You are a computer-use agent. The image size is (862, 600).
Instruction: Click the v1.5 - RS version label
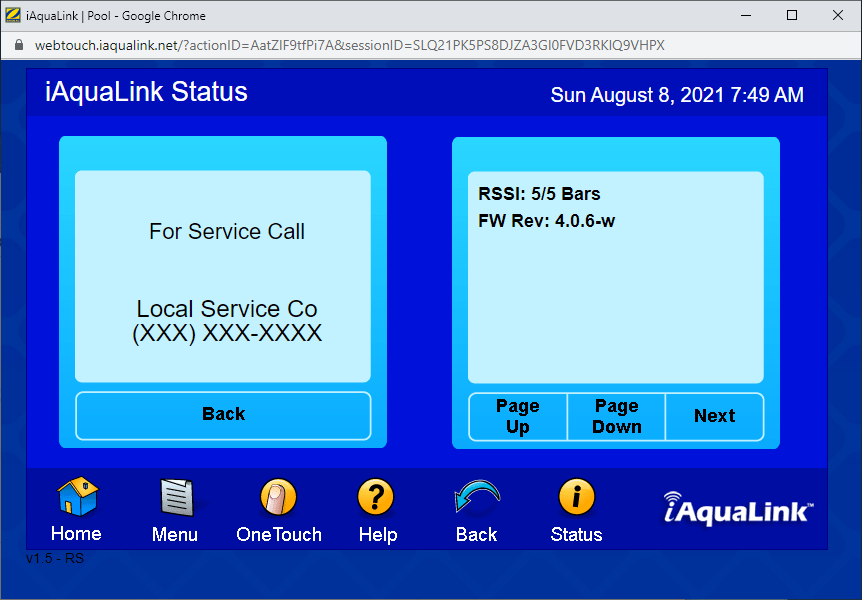click(x=55, y=559)
